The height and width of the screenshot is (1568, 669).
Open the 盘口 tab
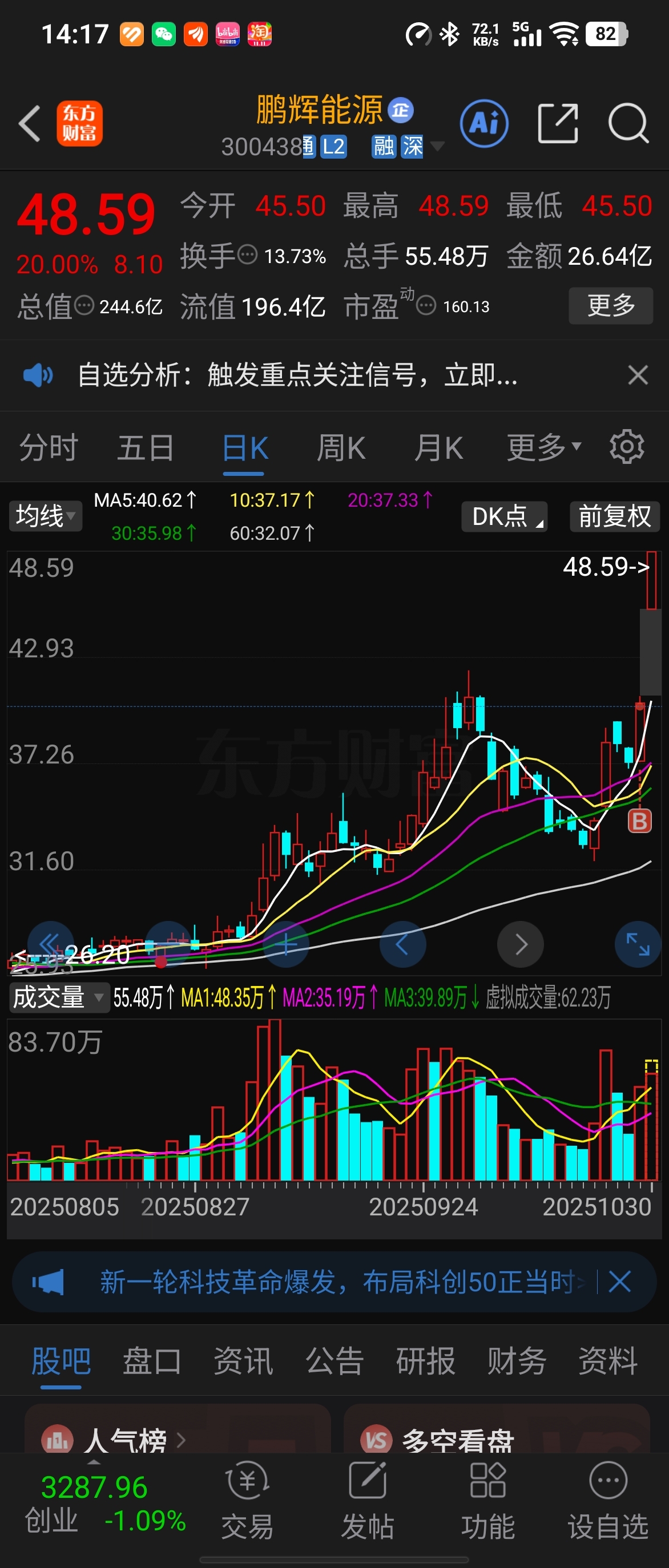[152, 1360]
